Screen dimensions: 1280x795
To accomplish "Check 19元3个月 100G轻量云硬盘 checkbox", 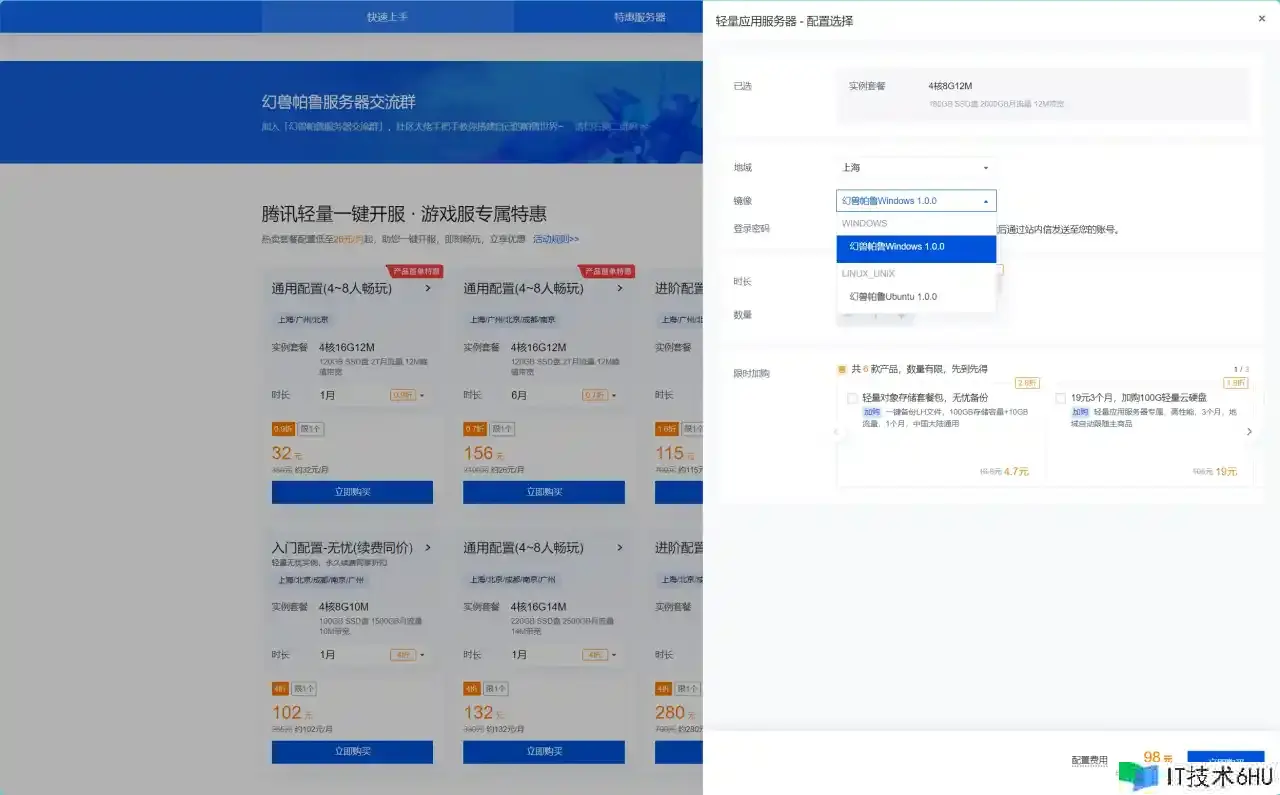I will [x=1060, y=398].
